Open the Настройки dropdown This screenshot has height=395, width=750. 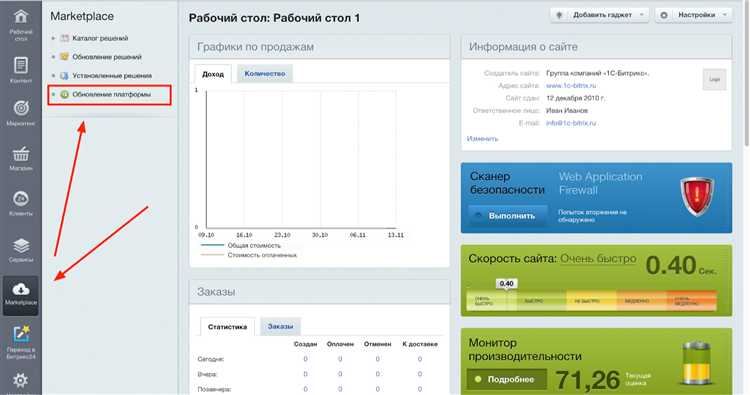click(x=693, y=15)
